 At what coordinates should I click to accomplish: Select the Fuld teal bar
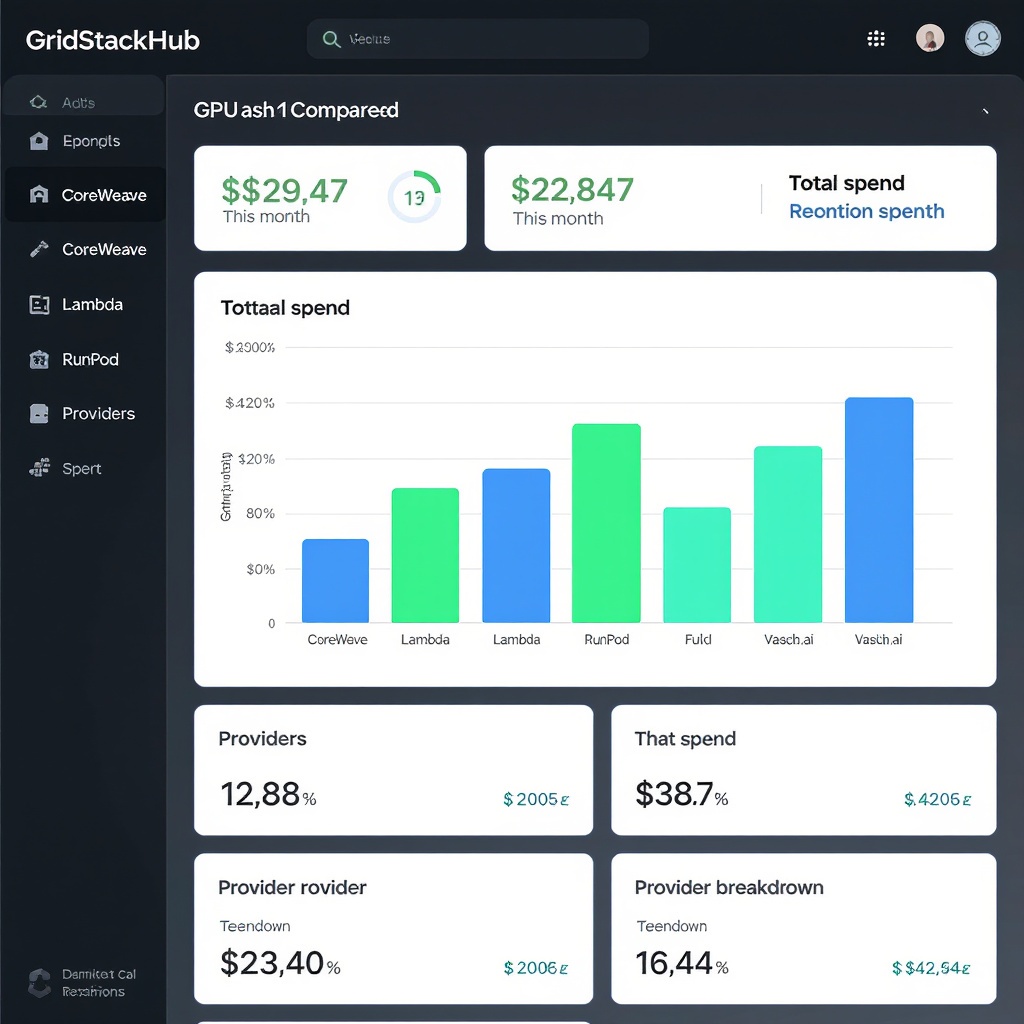(x=697, y=565)
